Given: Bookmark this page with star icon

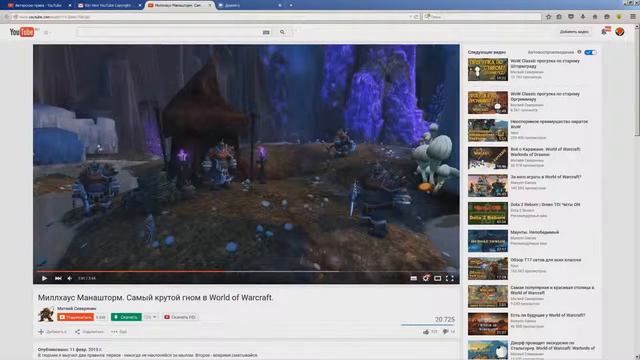Looking at the screenshot, I should [x=549, y=17].
